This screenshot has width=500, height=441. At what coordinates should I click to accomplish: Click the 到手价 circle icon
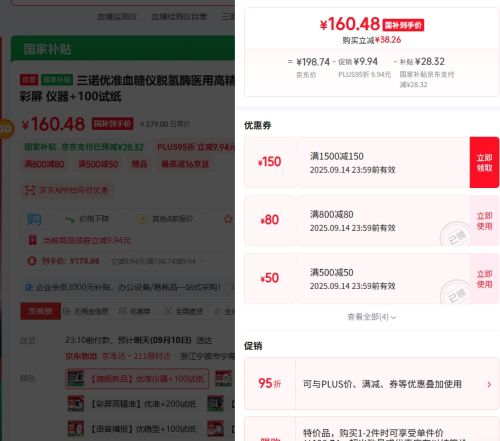click(32, 261)
